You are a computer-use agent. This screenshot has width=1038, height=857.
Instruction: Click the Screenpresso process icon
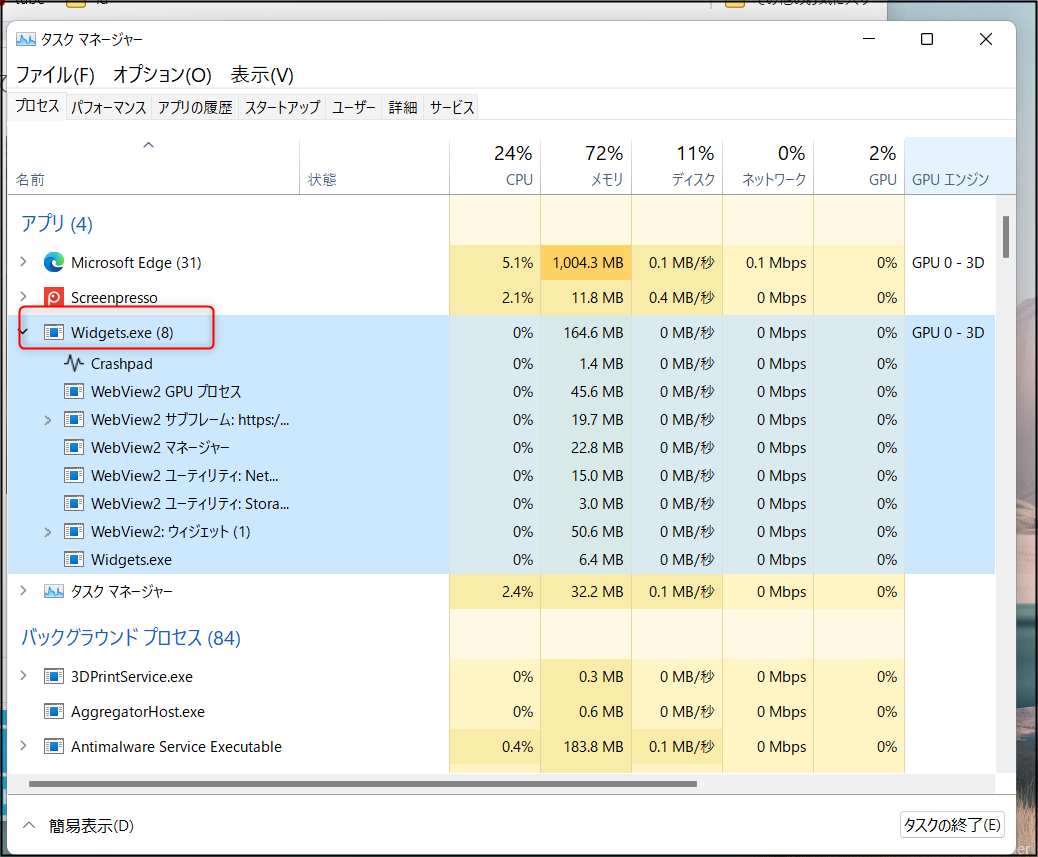(54, 298)
